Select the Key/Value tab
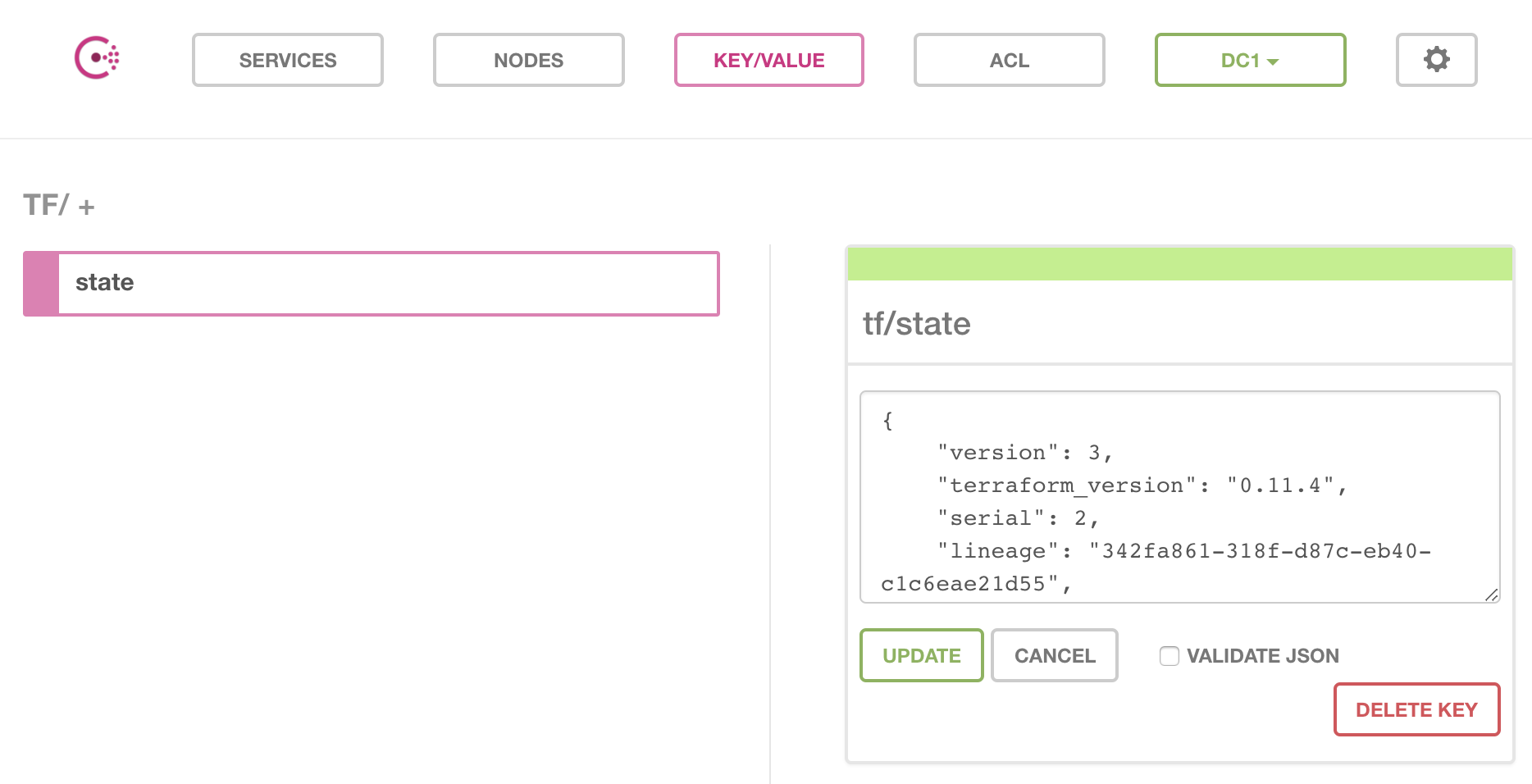Image resolution: width=1532 pixels, height=784 pixels. click(x=768, y=60)
